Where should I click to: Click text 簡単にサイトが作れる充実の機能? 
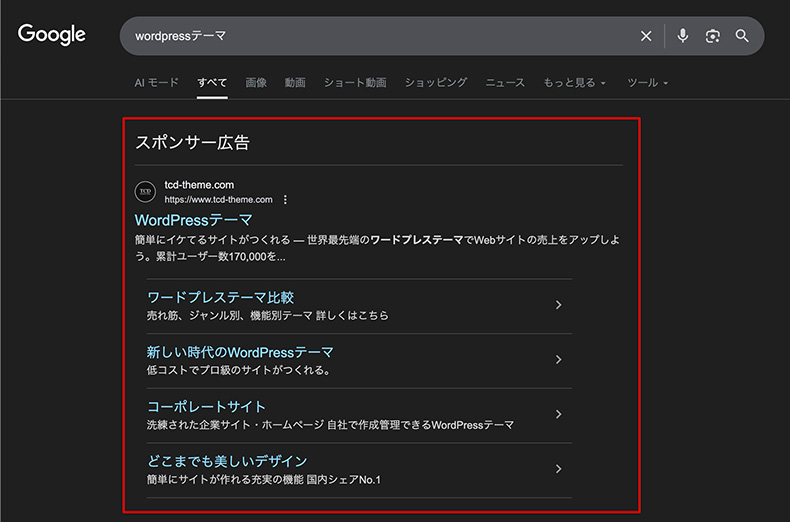(225, 480)
